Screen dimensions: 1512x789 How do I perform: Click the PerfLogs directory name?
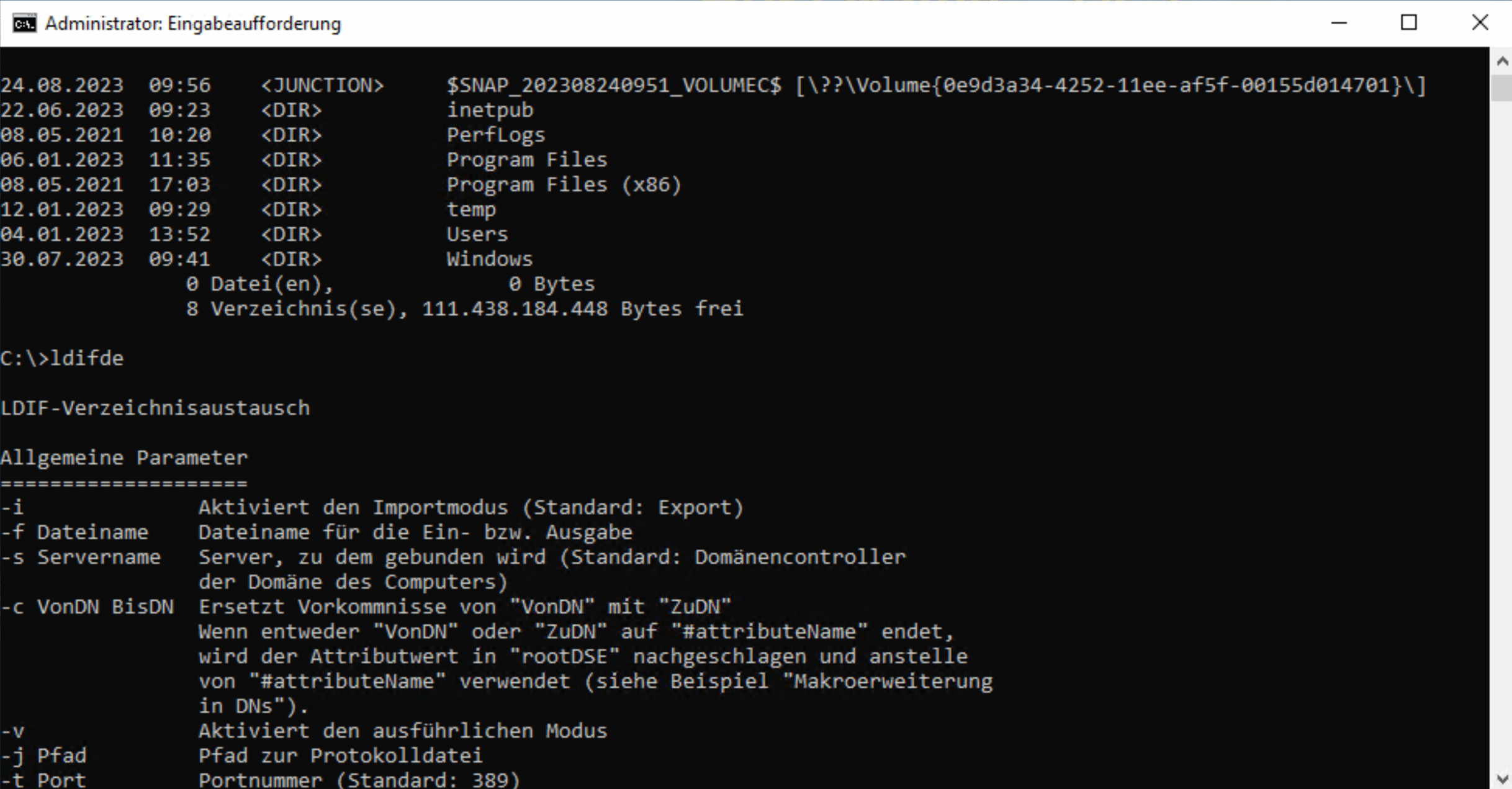(495, 135)
